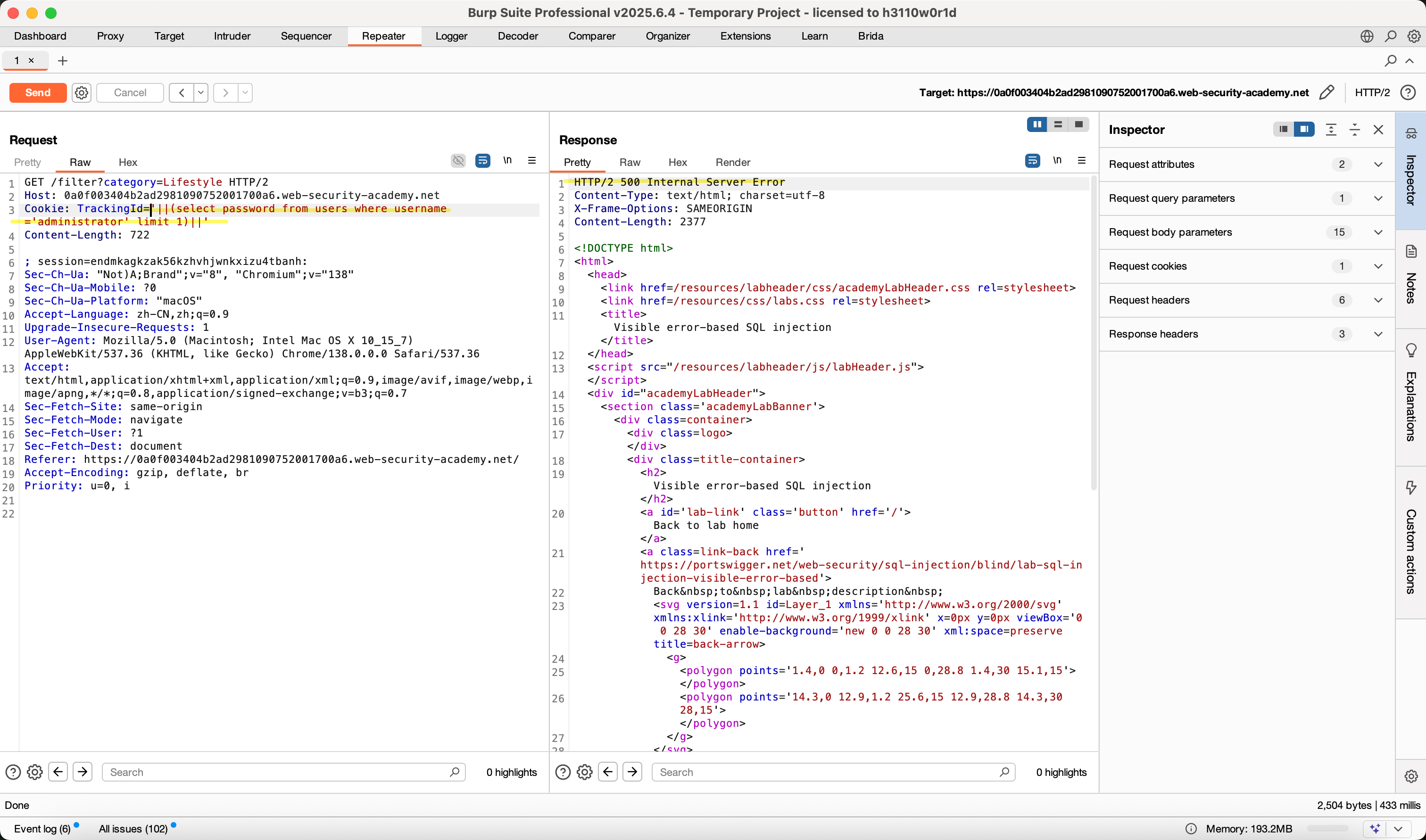
Task: Select top-bottom layout button
Action: [1057, 124]
